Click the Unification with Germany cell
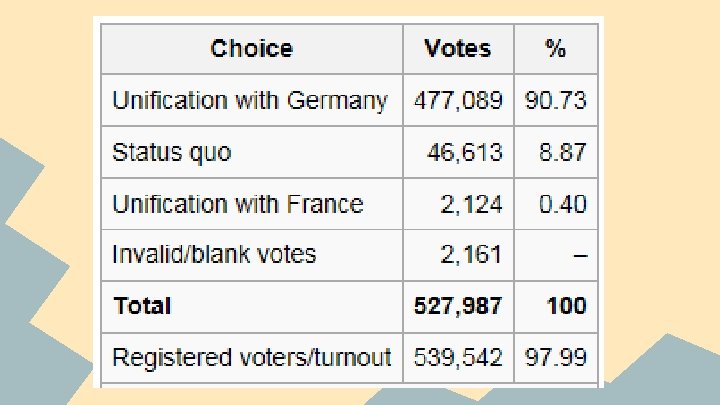720x405 pixels. coord(250,101)
